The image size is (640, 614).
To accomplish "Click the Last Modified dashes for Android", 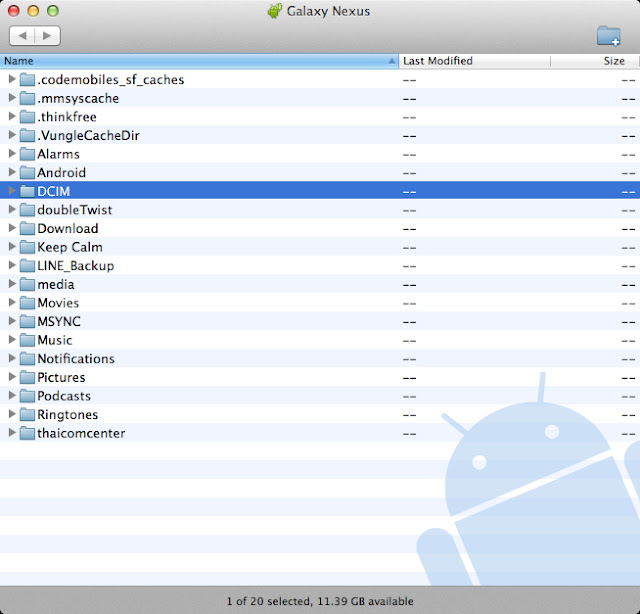I will tap(409, 173).
